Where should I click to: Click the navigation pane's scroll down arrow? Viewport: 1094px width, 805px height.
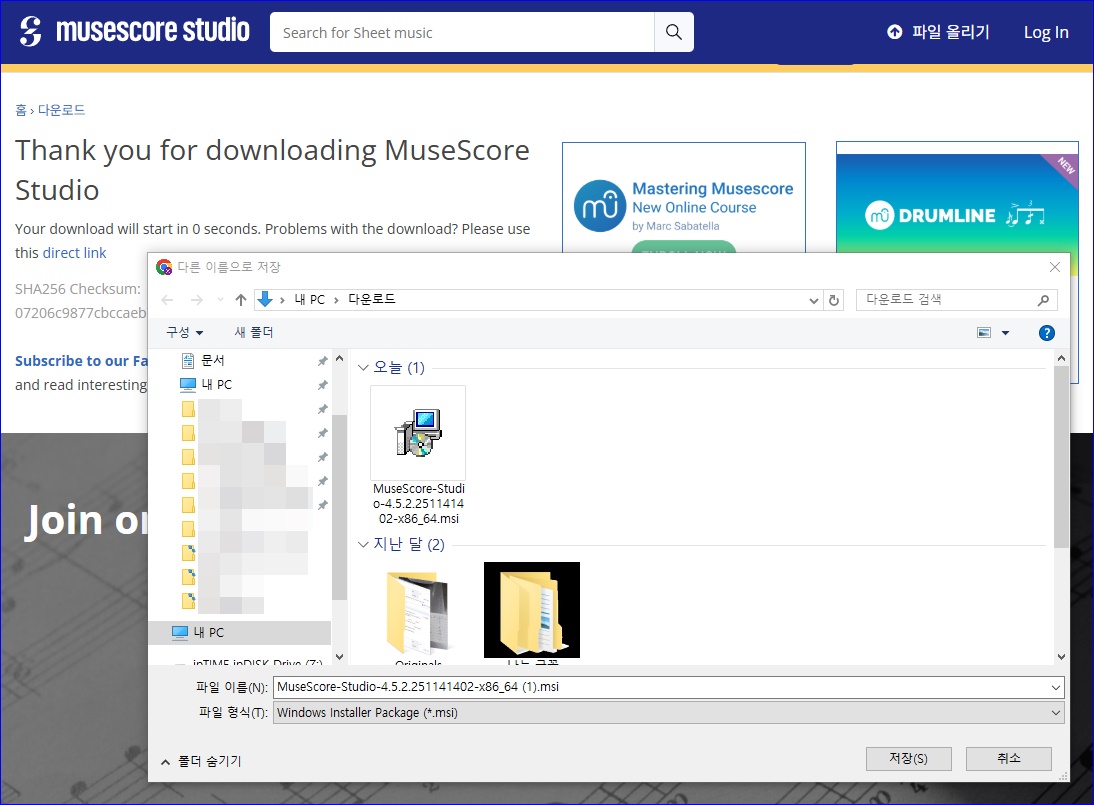click(340, 656)
